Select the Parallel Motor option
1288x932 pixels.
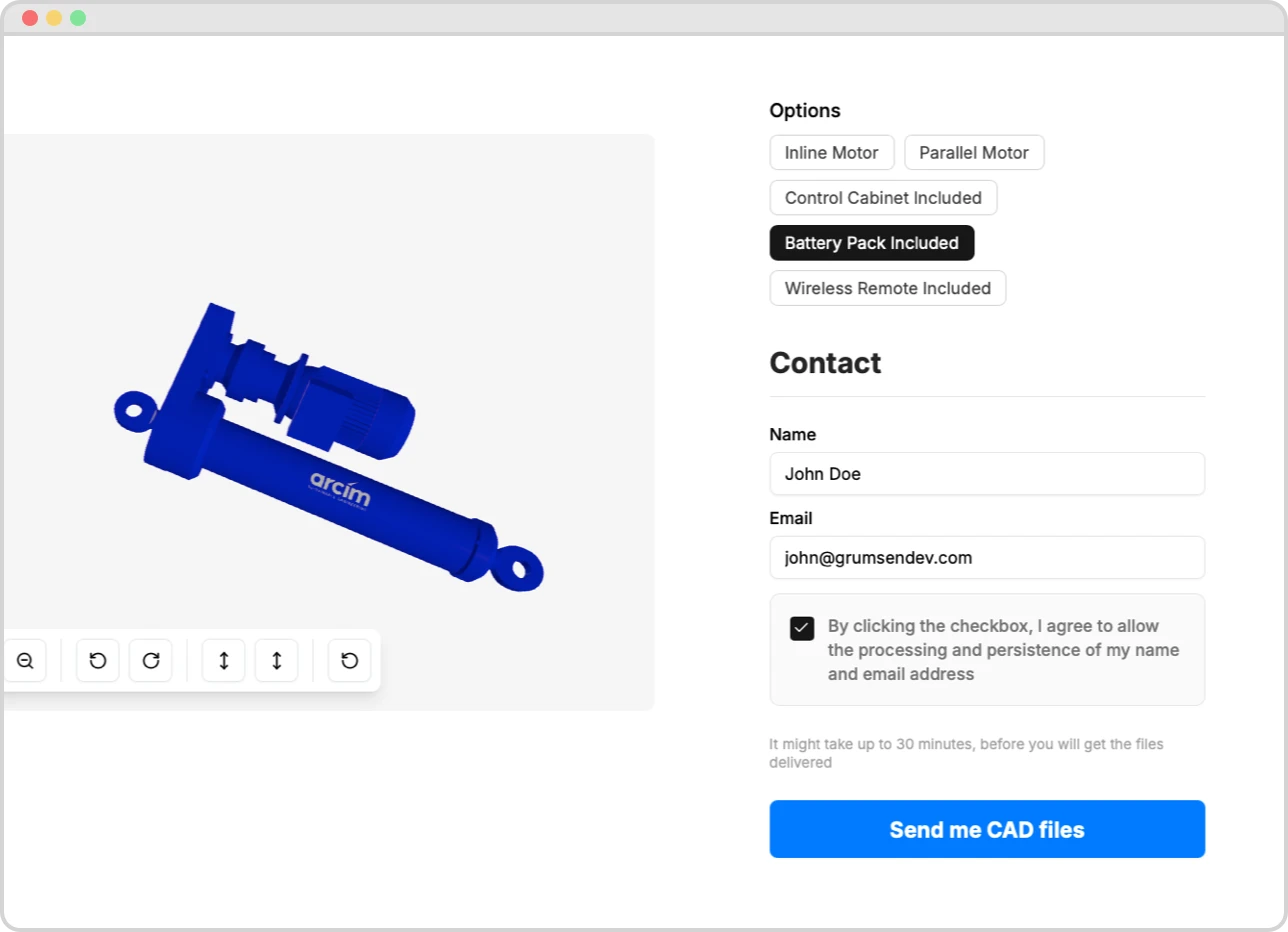pos(974,153)
